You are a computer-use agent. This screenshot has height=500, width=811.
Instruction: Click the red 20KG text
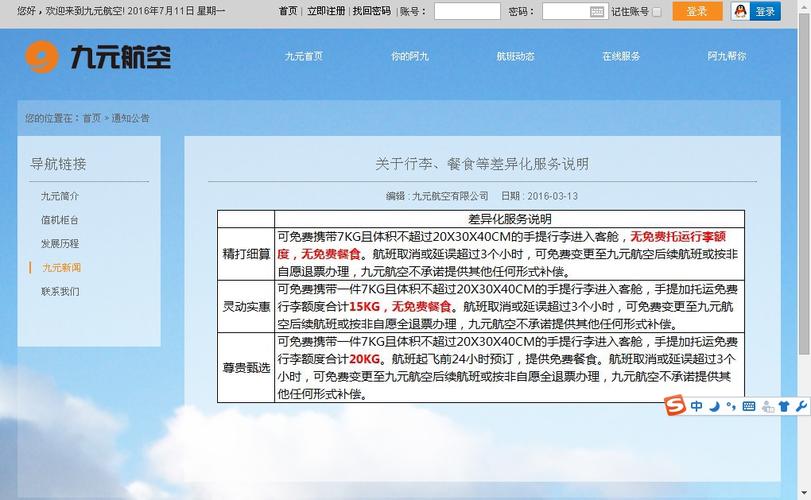coord(365,359)
